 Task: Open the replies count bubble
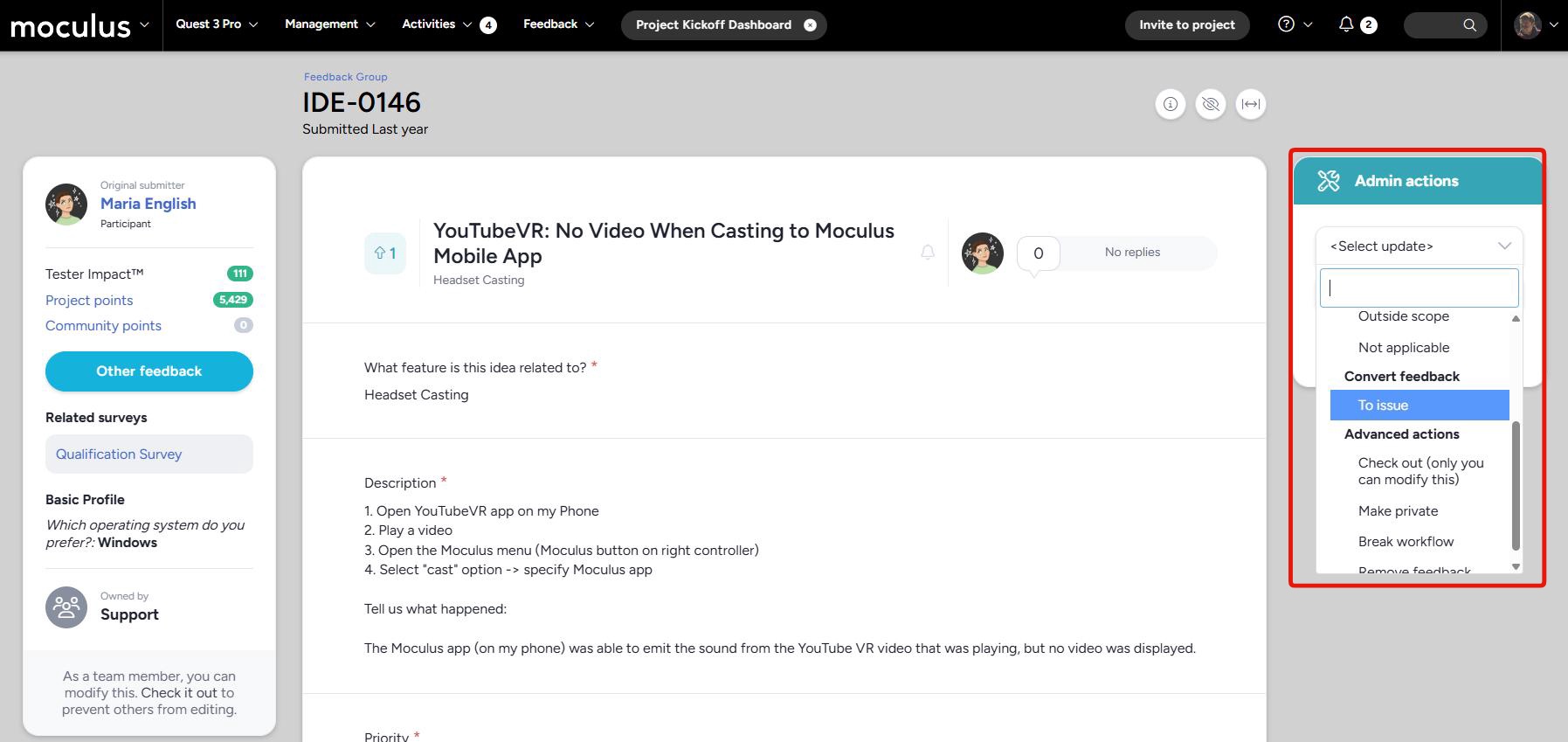pos(1038,253)
